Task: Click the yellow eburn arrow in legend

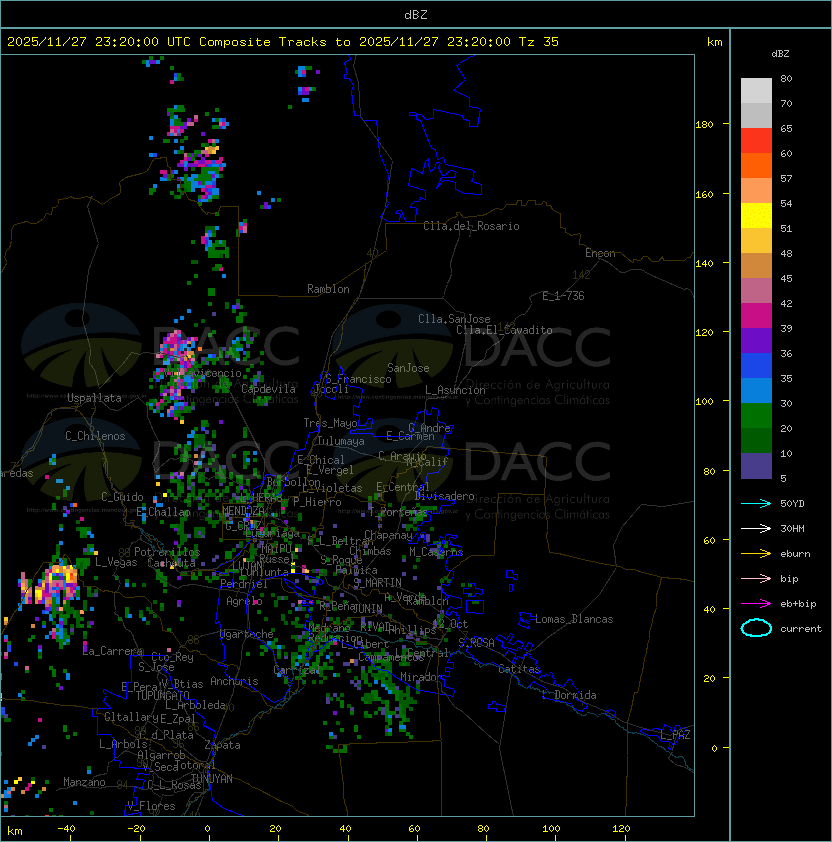Action: (756, 554)
